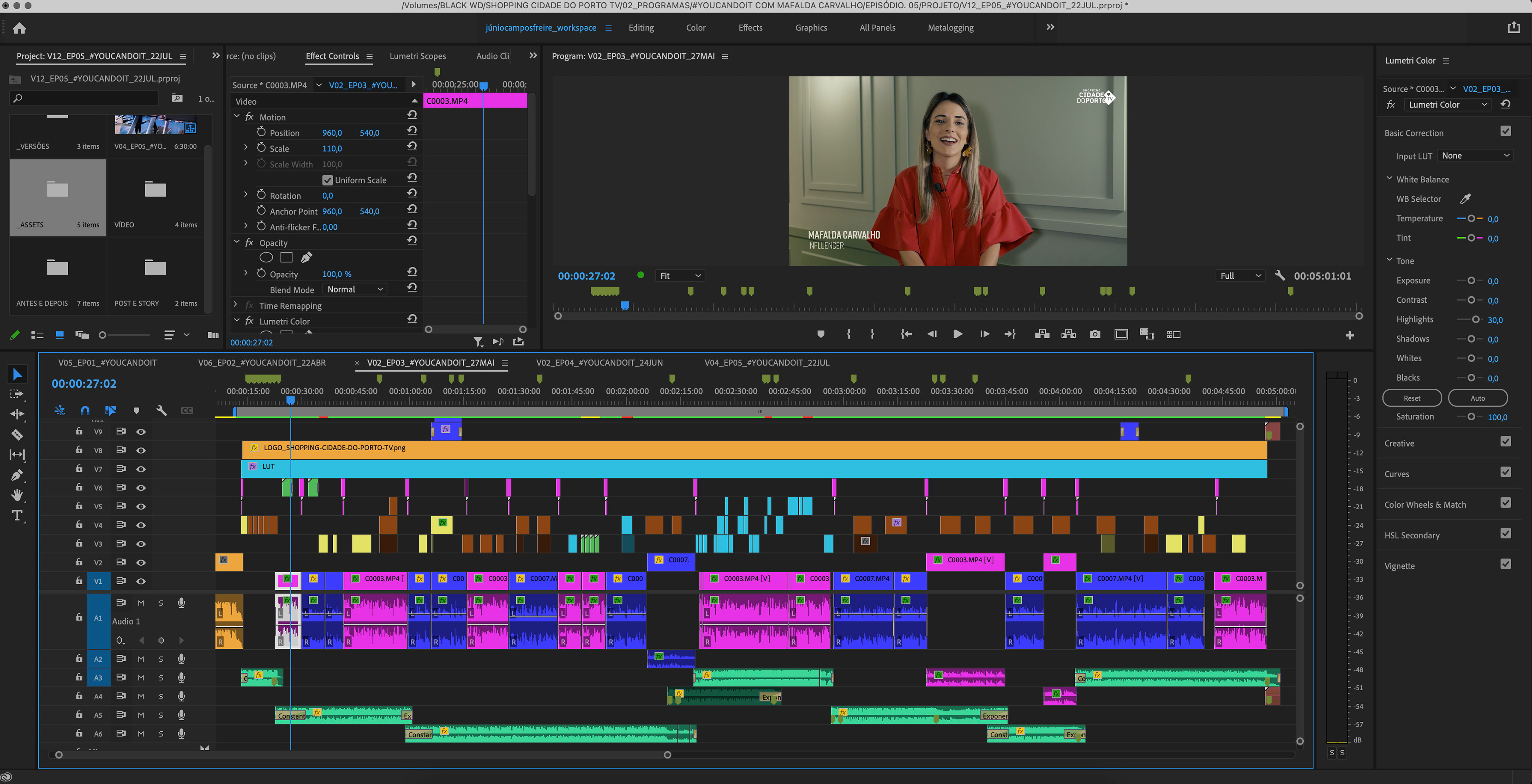Select the Slip tool
This screenshot has height=784, width=1532.
click(x=17, y=455)
